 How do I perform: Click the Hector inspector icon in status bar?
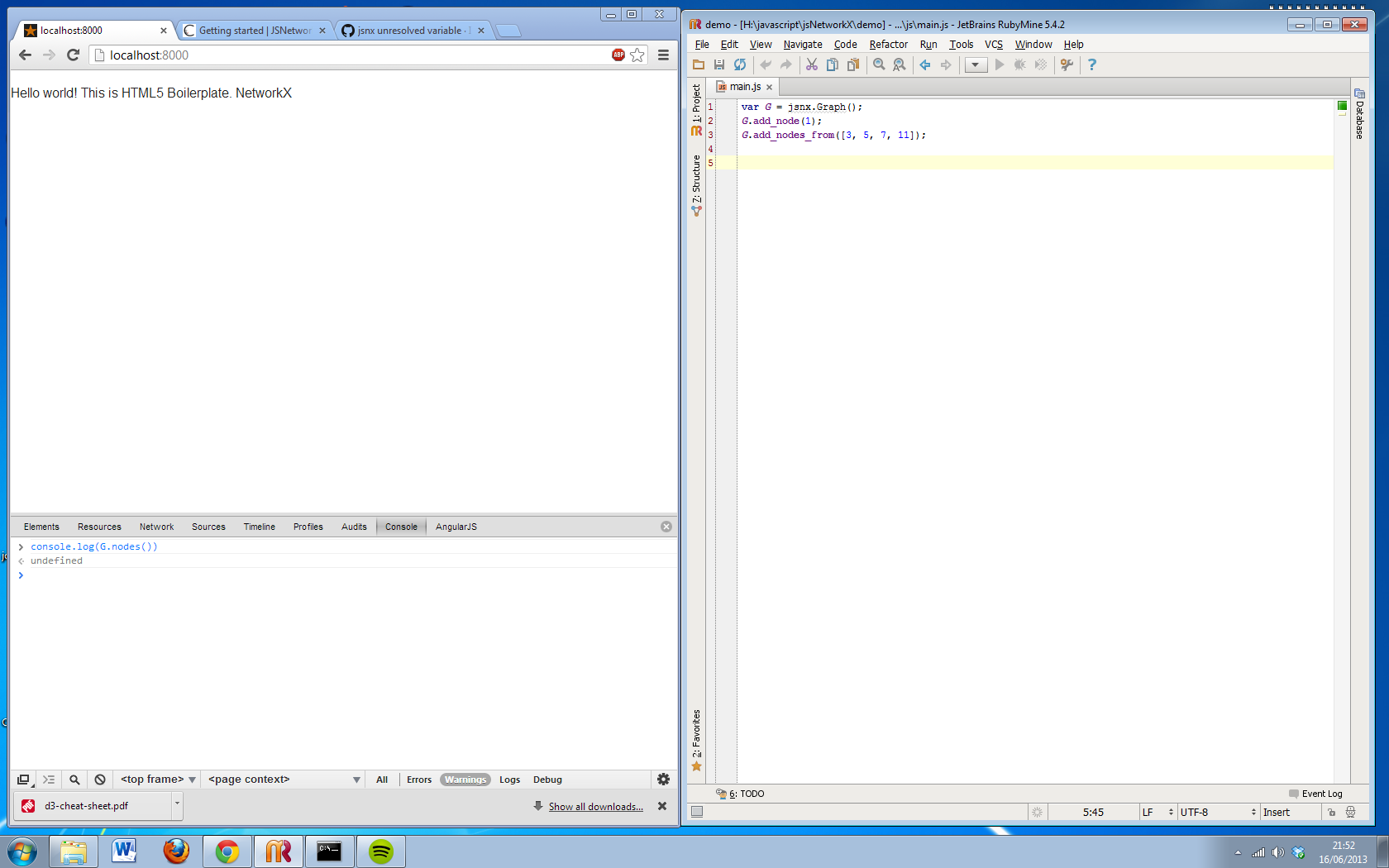[x=1351, y=813]
